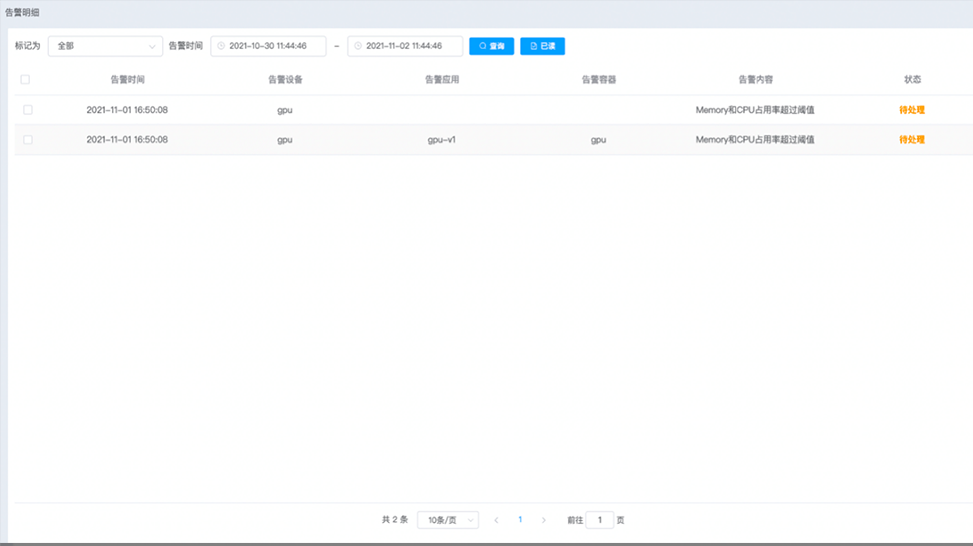Check the first alarm row checkbox

pos(27,110)
